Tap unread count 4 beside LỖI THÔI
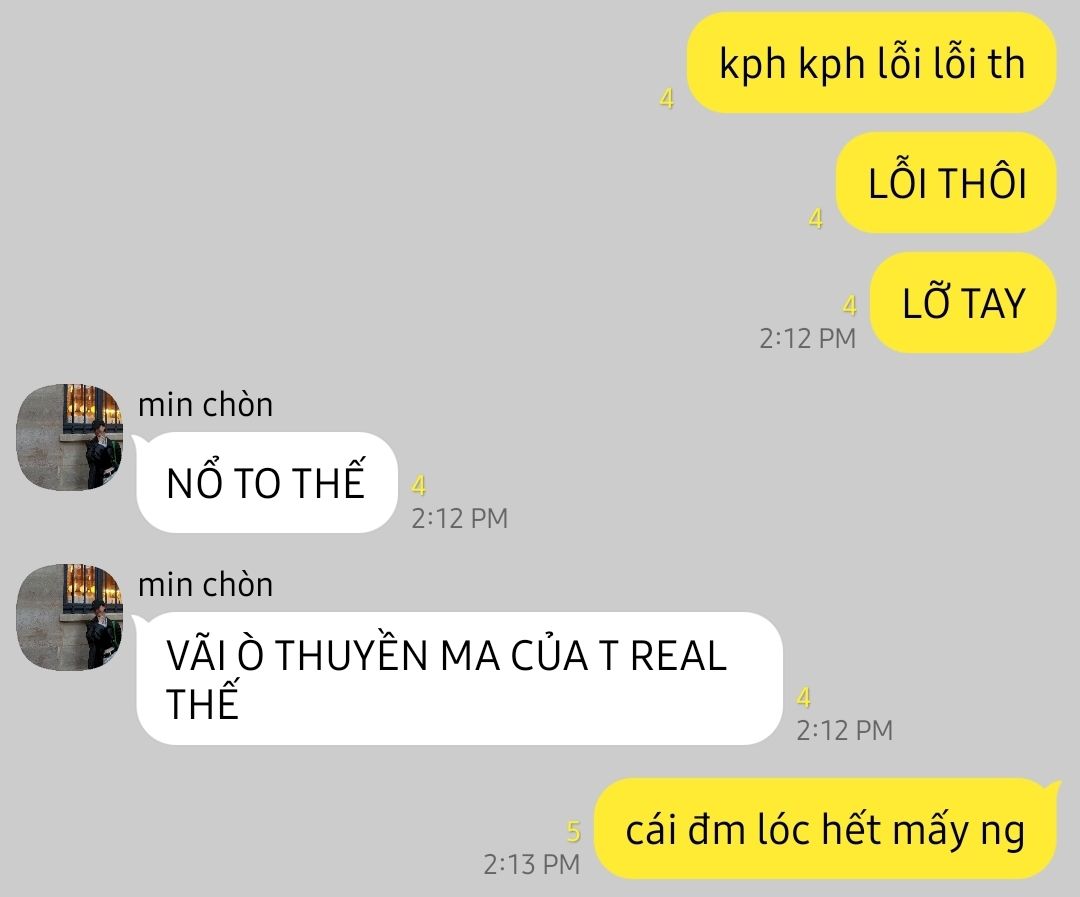The width and height of the screenshot is (1080, 897). pos(816,219)
